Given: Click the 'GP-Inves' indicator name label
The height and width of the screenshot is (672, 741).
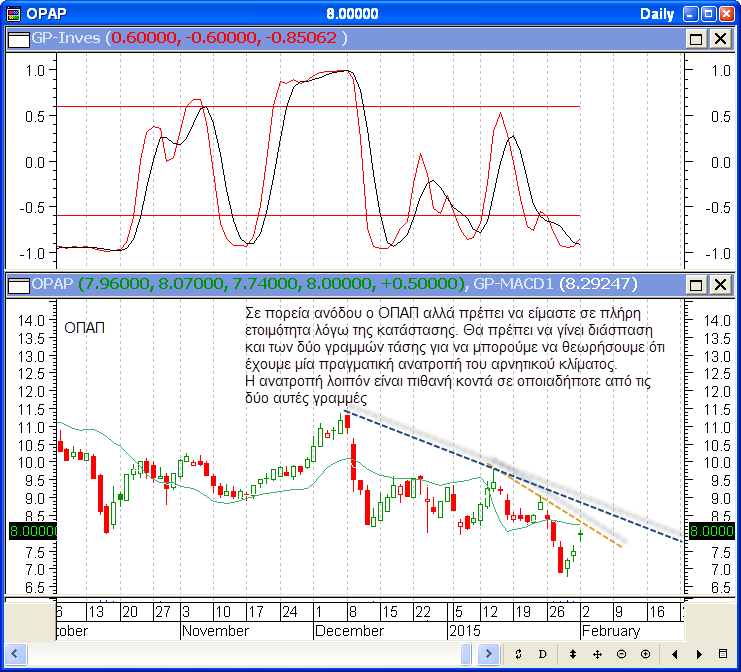Looking at the screenshot, I should [x=66, y=38].
